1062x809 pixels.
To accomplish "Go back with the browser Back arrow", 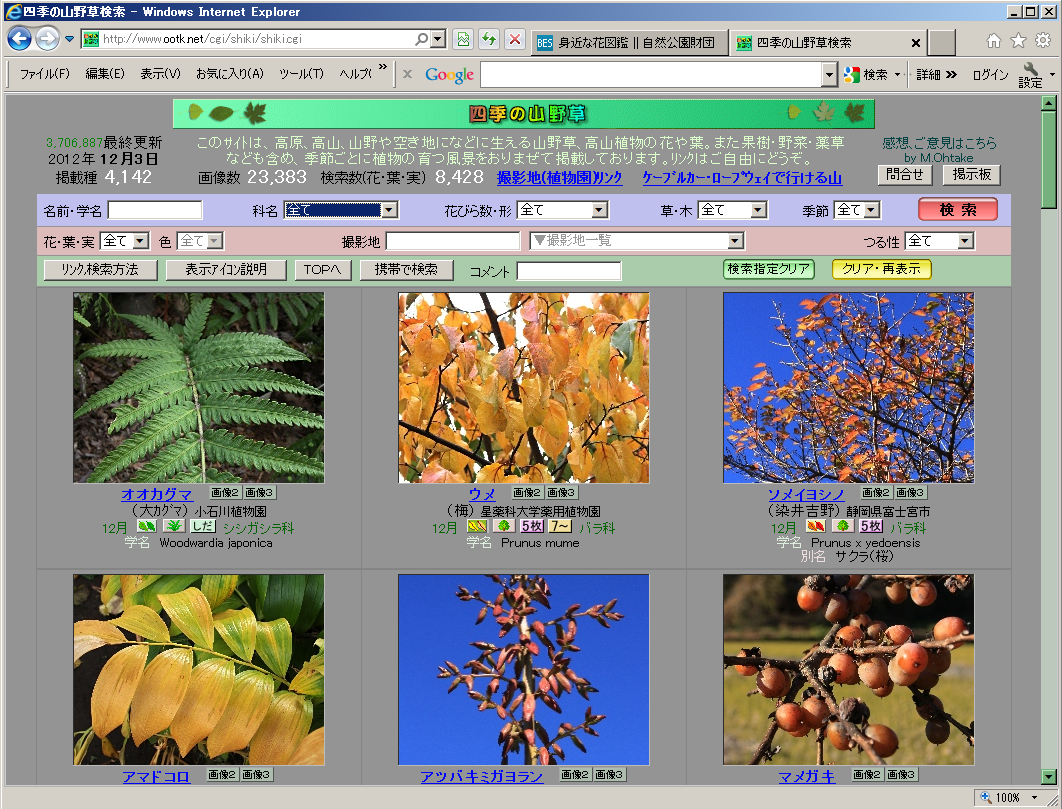I will click(x=19, y=39).
